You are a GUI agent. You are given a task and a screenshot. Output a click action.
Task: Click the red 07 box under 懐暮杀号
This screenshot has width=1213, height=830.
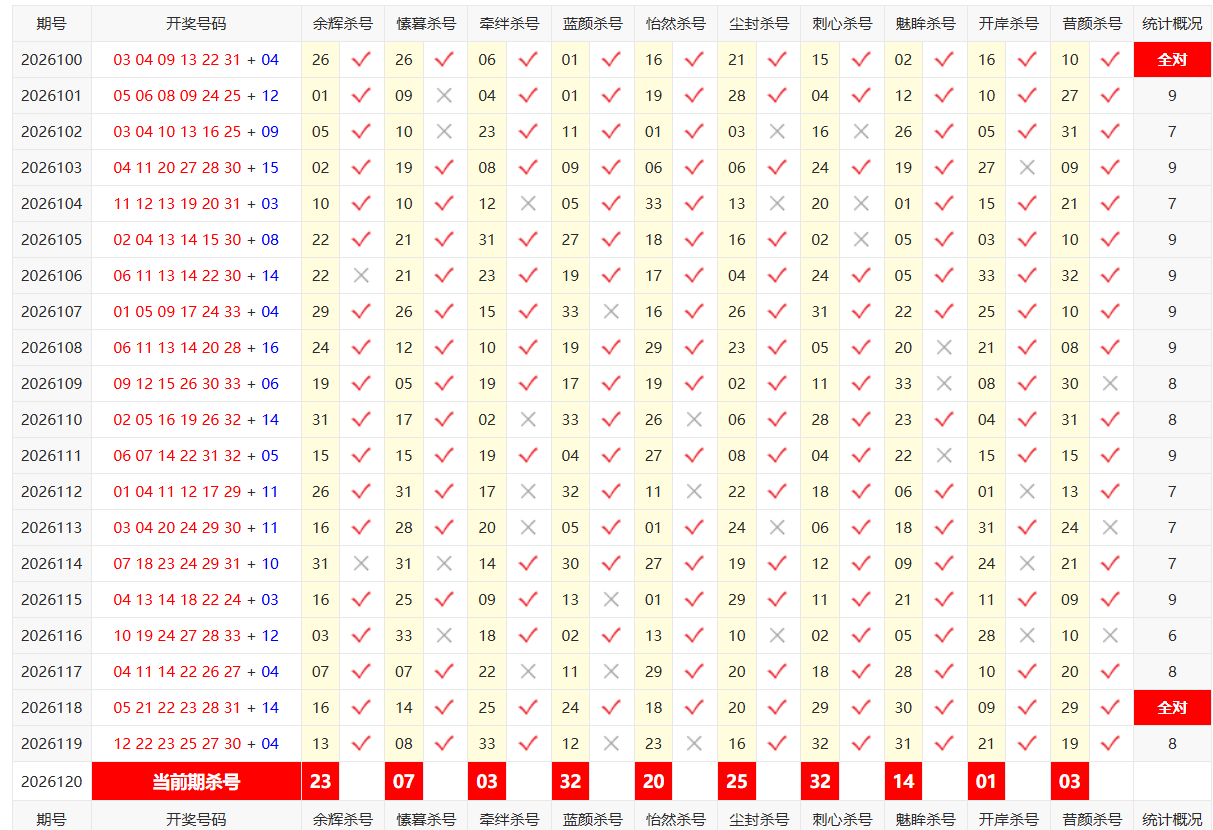pos(404,782)
